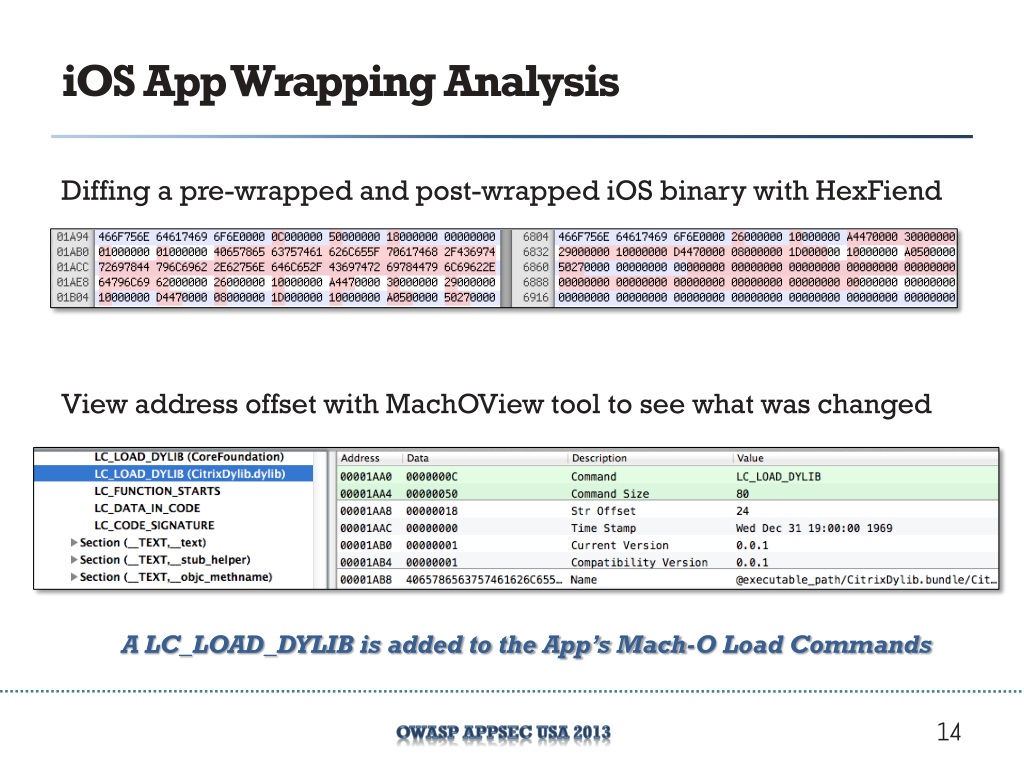Click Wed Dec 31 19:00:00 1969 value
The image size is (1024, 768).
(x=814, y=528)
